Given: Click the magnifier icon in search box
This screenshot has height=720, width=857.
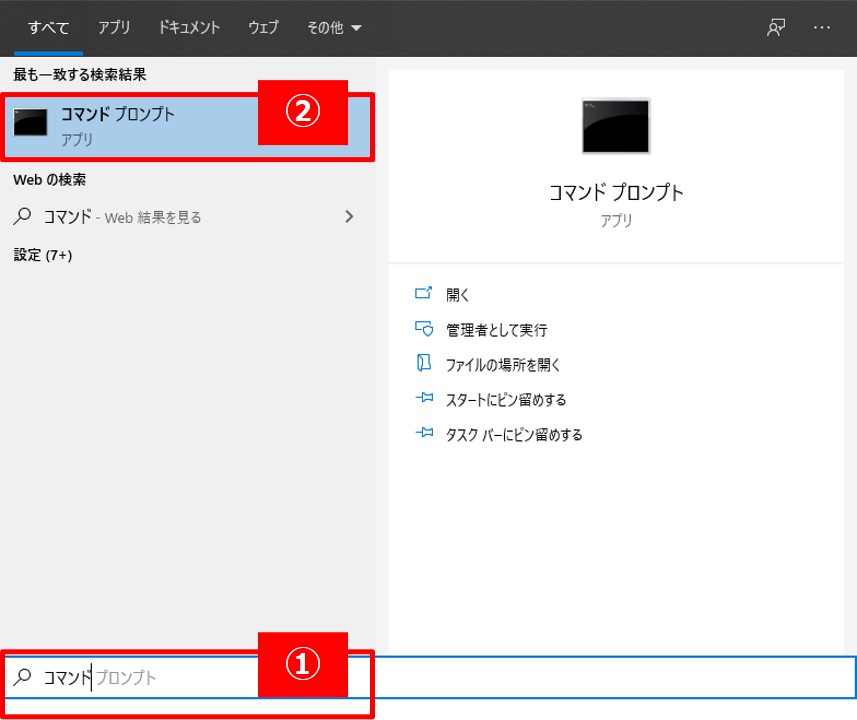Looking at the screenshot, I should click(22, 677).
